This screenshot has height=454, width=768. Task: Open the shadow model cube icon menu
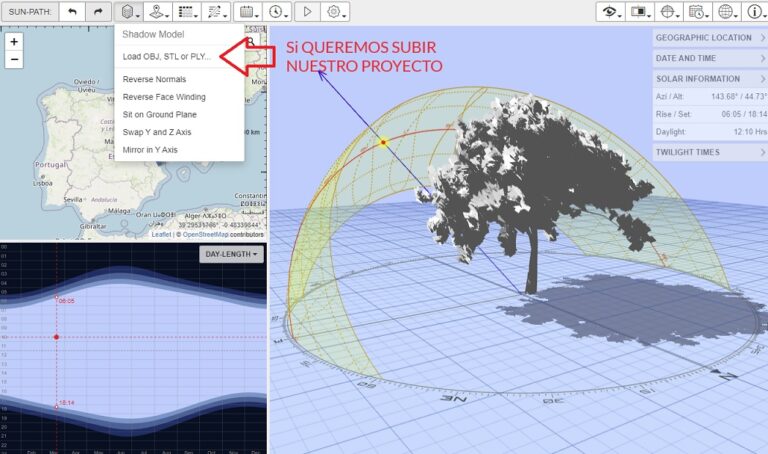tap(127, 12)
